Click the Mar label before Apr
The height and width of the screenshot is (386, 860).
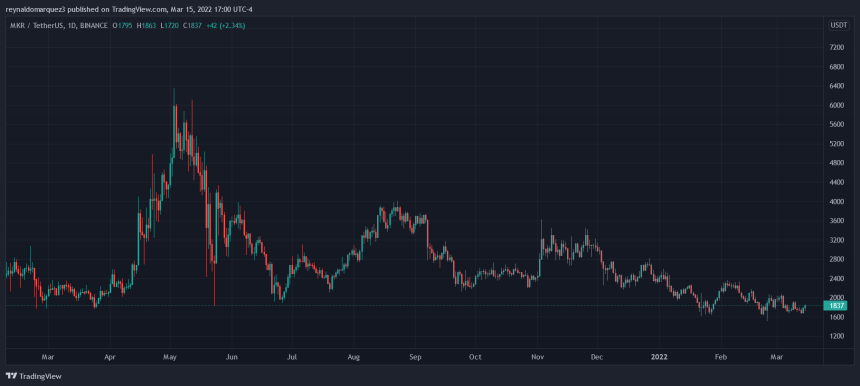(x=48, y=357)
